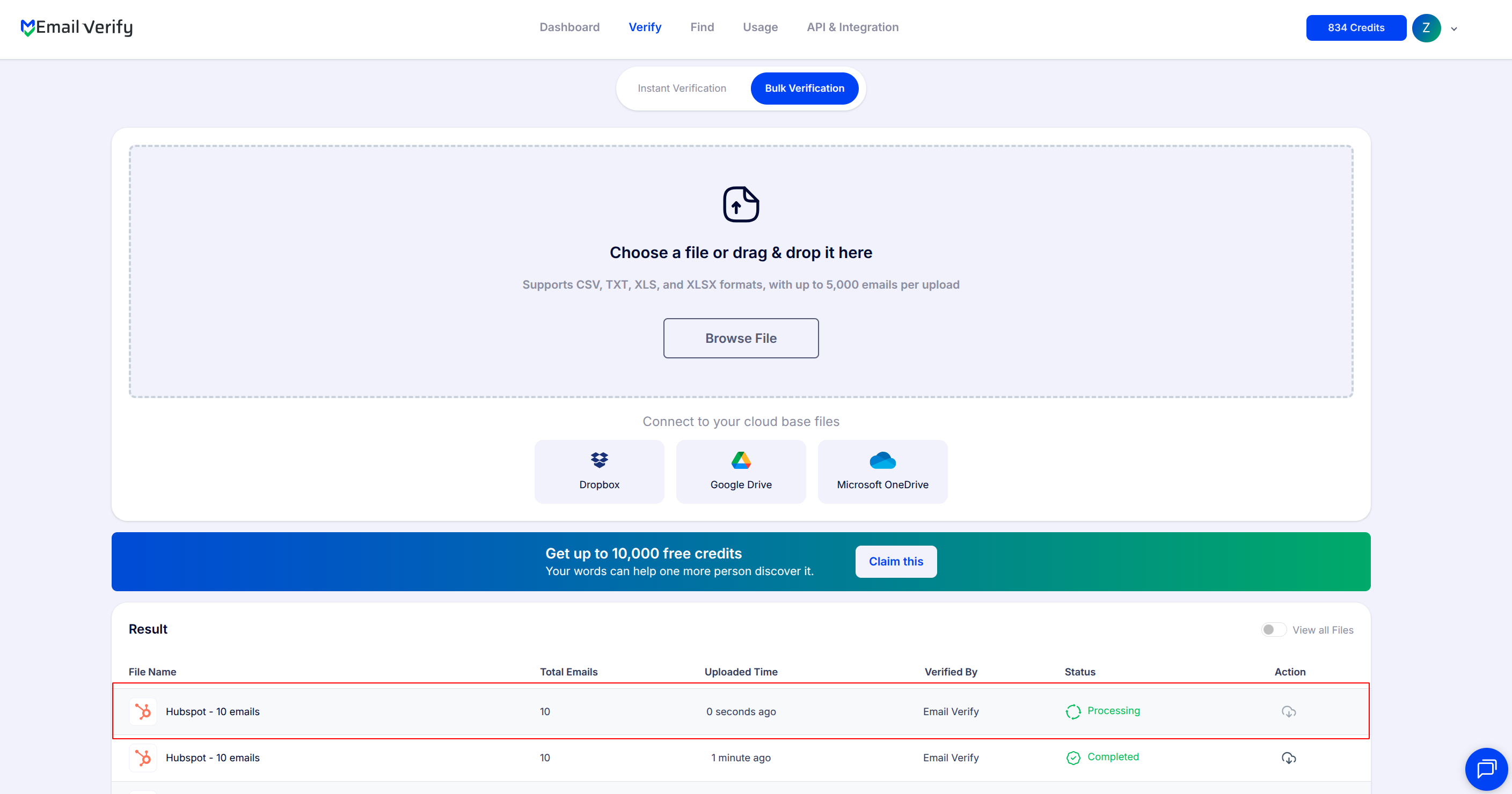Download the Completed Hubspot file
The width and height of the screenshot is (1512, 794).
[1288, 758]
